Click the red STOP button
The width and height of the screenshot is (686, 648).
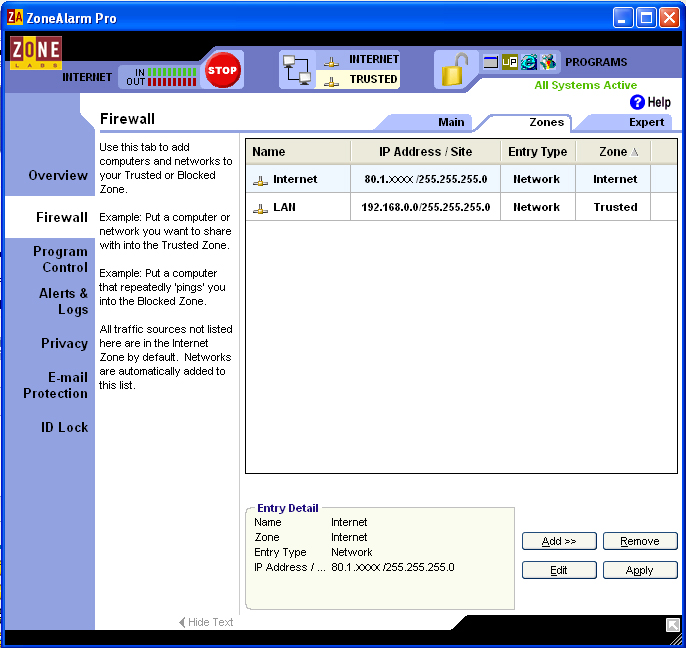pos(222,70)
